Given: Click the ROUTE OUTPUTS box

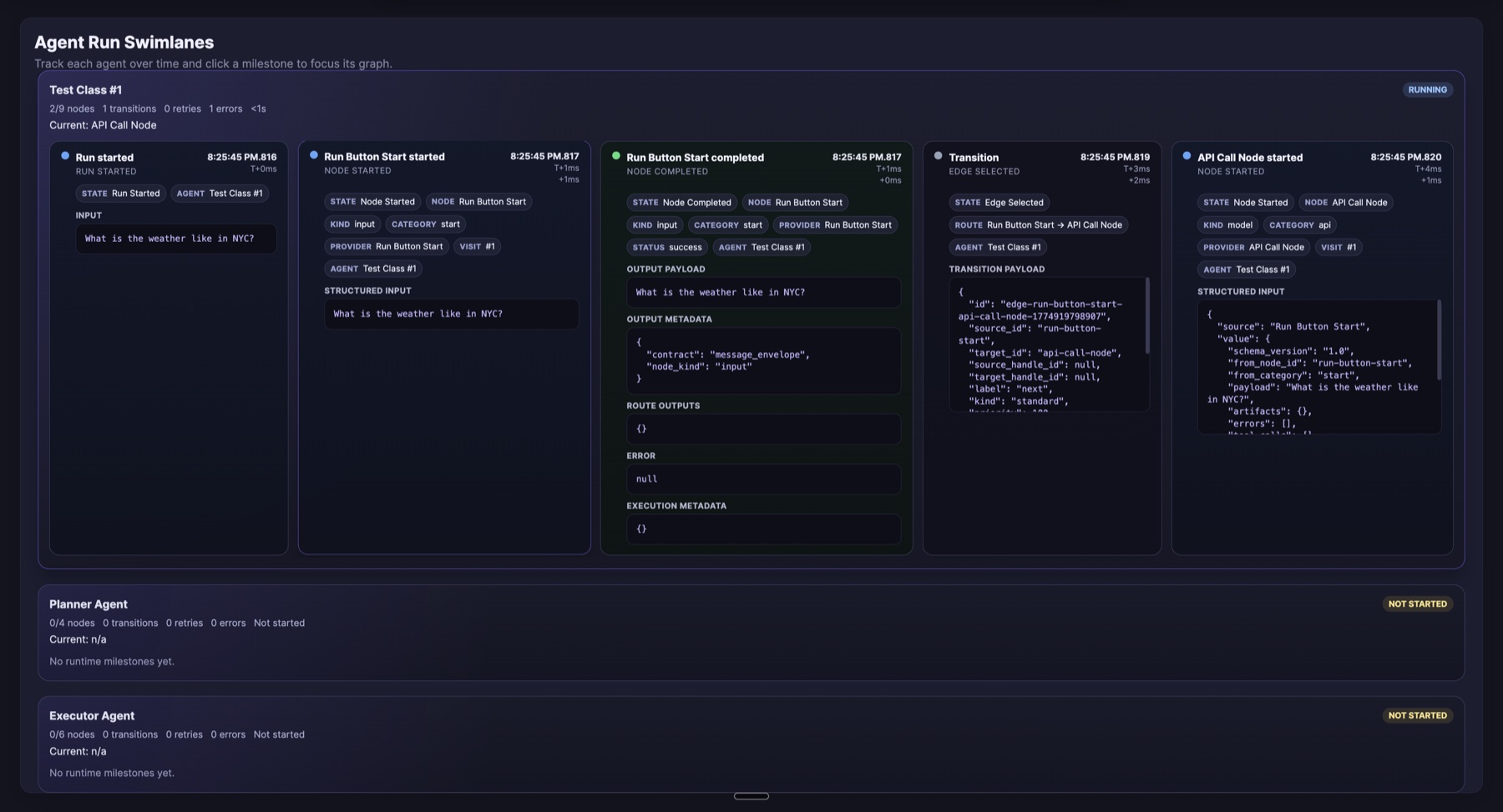Looking at the screenshot, I should click(764, 429).
